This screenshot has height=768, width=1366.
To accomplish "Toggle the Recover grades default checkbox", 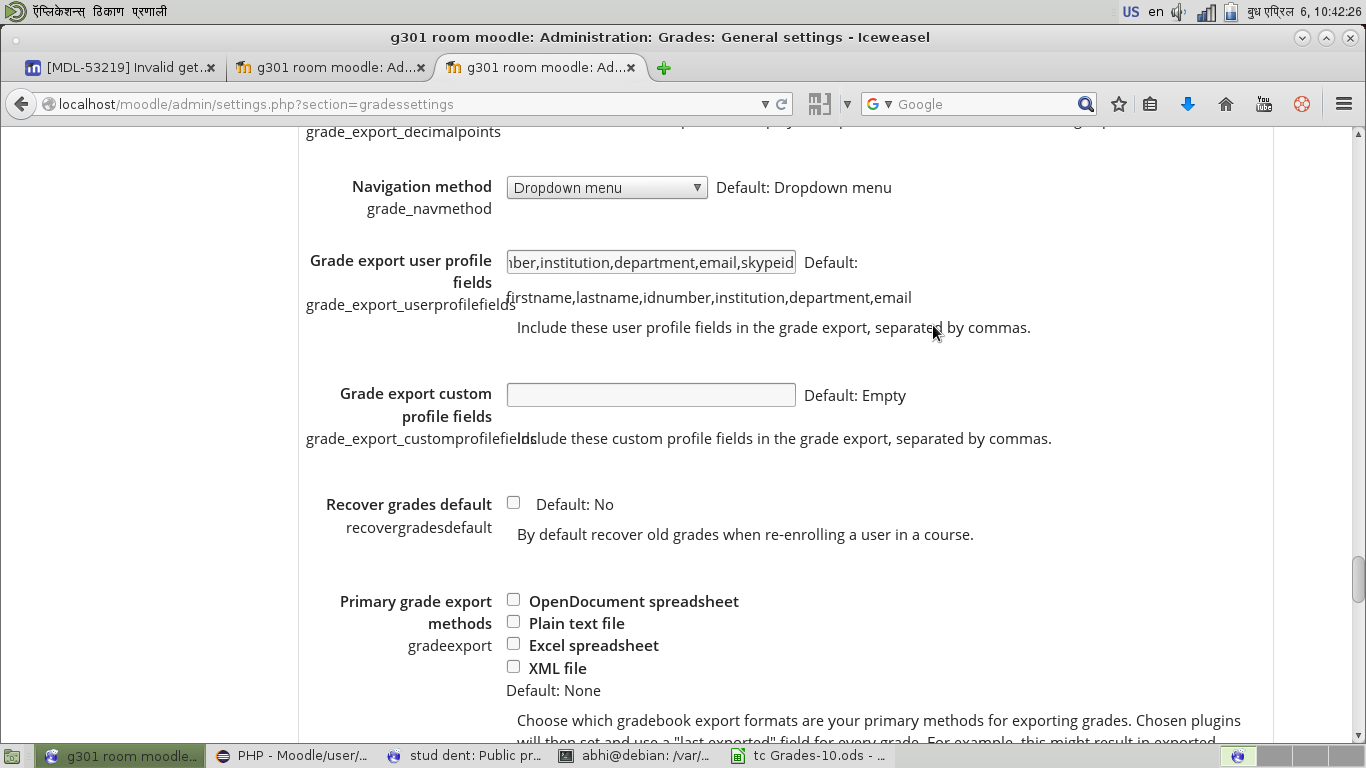I will 513,503.
